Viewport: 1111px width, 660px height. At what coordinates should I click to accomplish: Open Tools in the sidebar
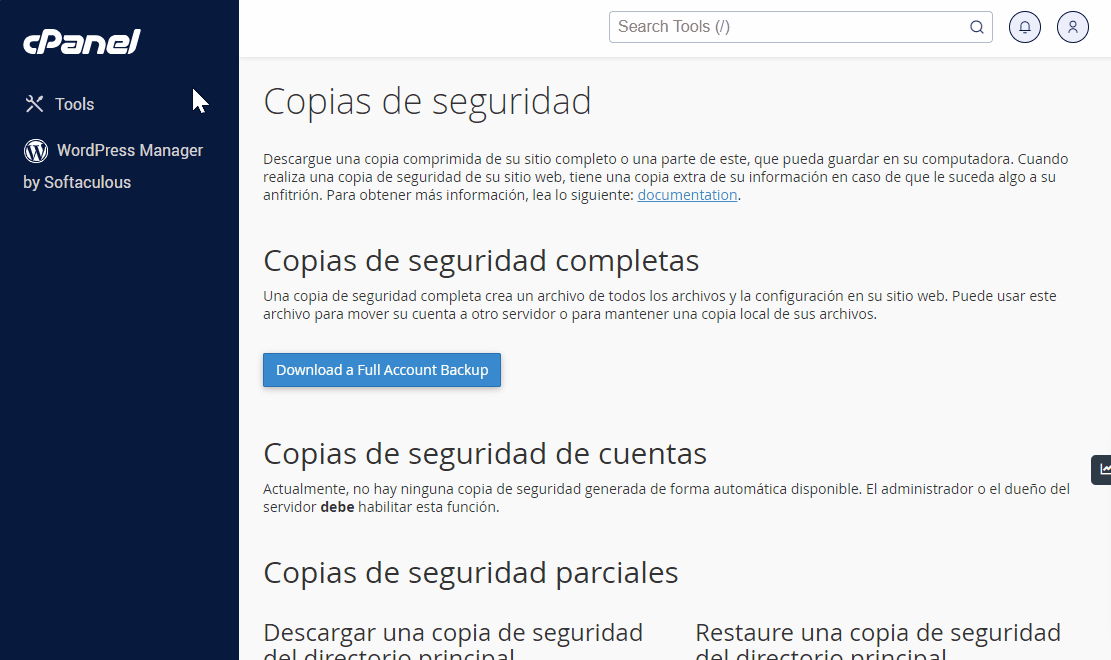click(x=60, y=104)
